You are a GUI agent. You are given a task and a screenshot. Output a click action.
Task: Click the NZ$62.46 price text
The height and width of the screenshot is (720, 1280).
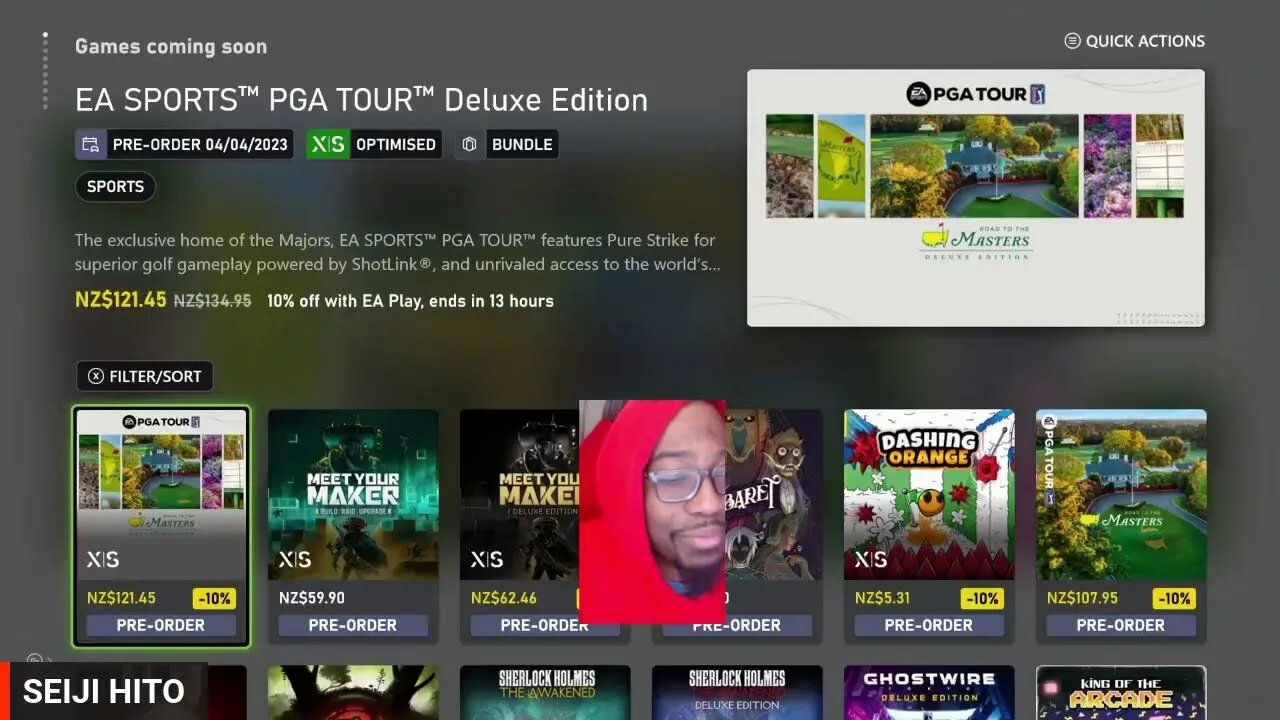click(x=504, y=598)
